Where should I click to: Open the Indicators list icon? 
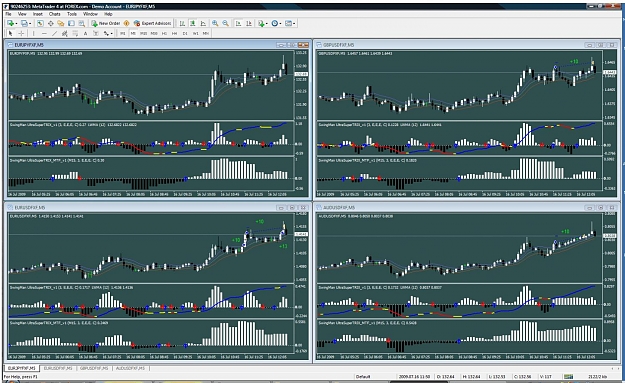[261, 24]
